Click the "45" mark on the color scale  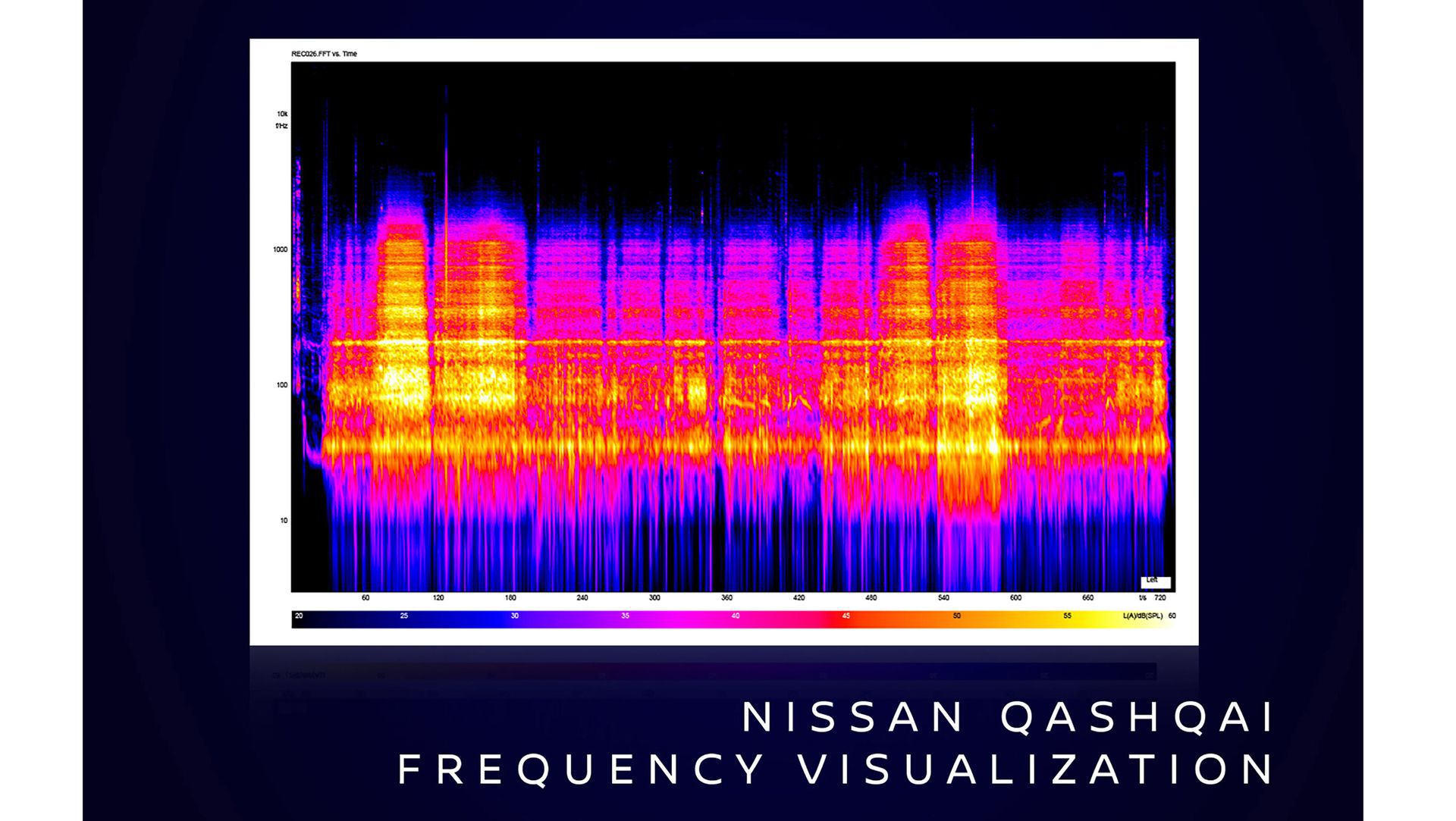click(846, 616)
